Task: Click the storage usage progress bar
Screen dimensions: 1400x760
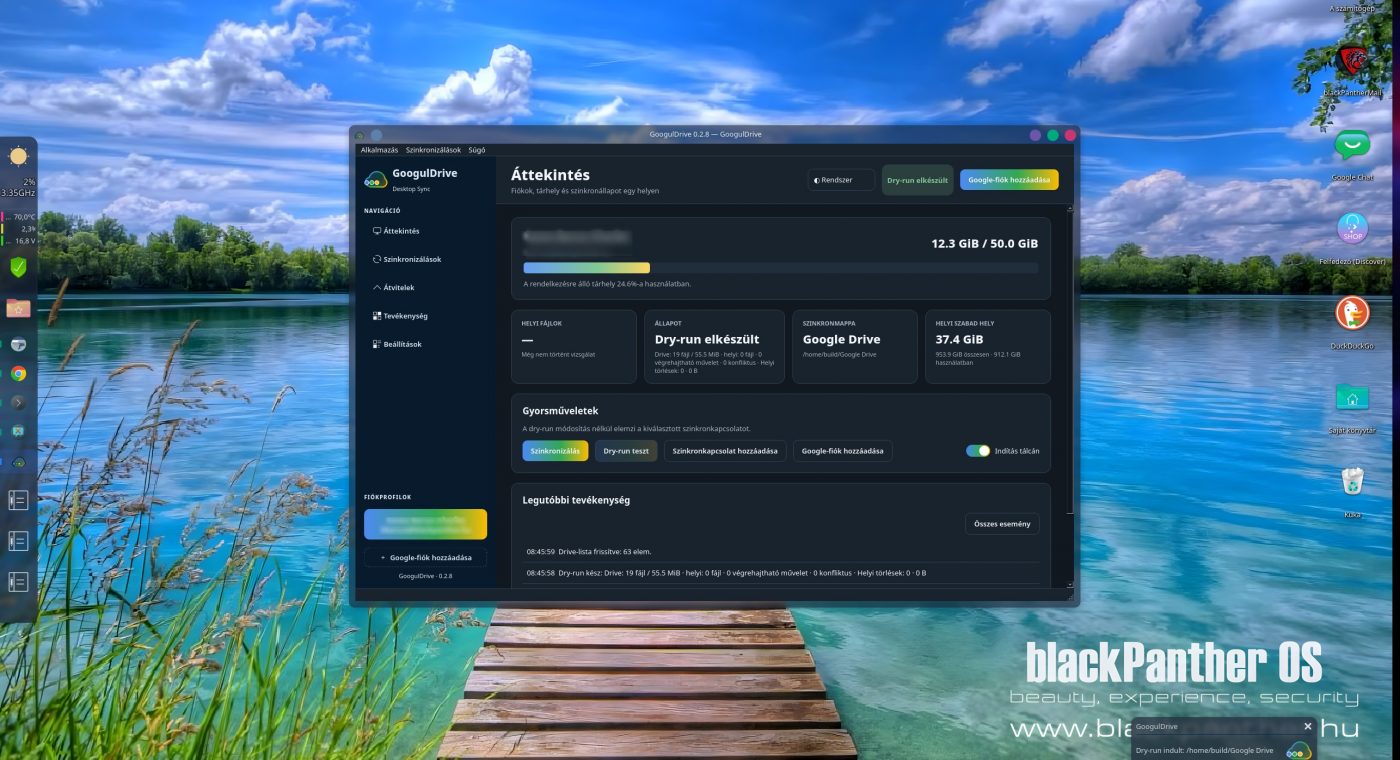Action: coord(780,268)
